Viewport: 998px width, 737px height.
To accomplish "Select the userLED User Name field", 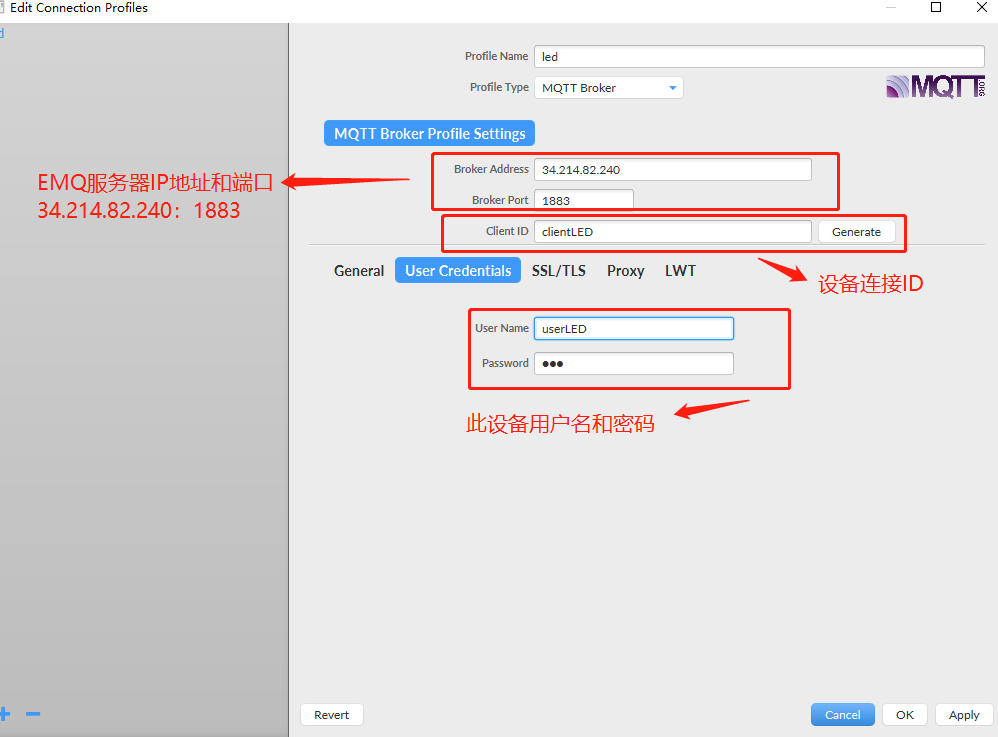I will (633, 328).
